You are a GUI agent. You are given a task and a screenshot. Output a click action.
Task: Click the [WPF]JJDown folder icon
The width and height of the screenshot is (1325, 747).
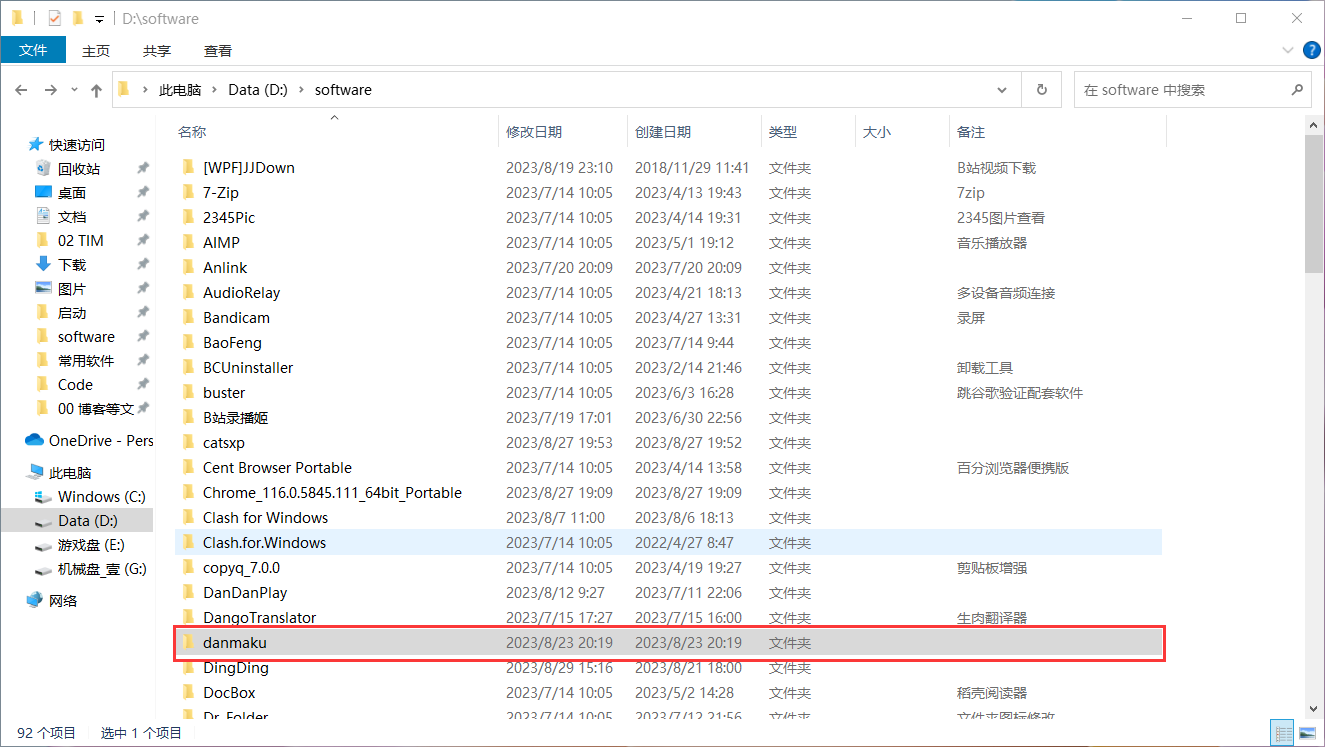pyautogui.click(x=188, y=167)
